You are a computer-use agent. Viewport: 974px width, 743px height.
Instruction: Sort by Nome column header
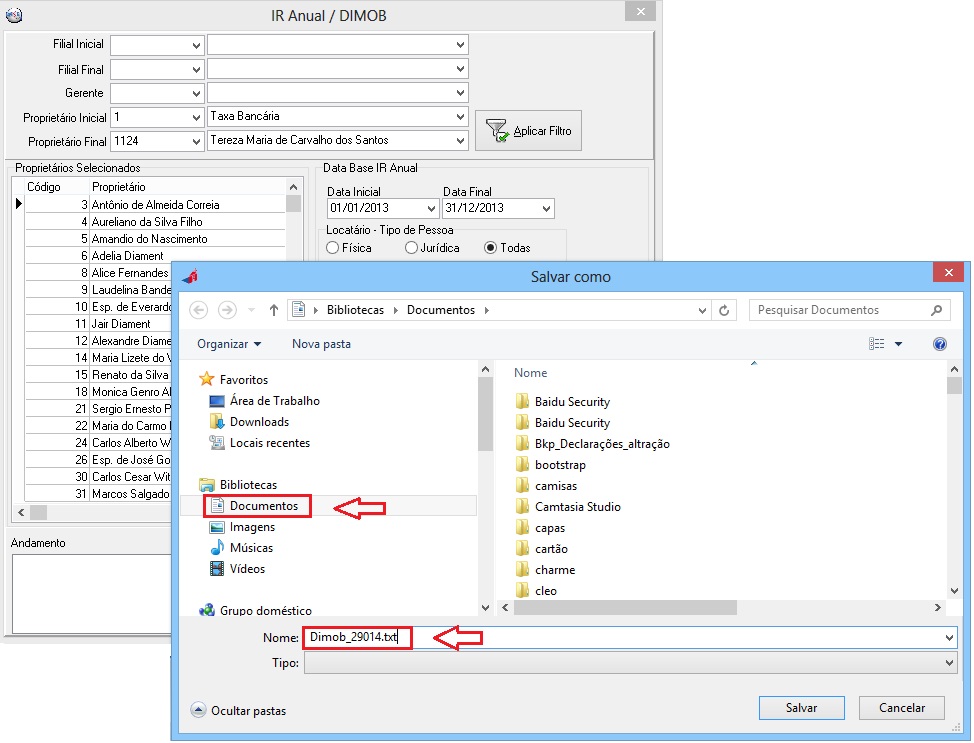pyautogui.click(x=530, y=373)
